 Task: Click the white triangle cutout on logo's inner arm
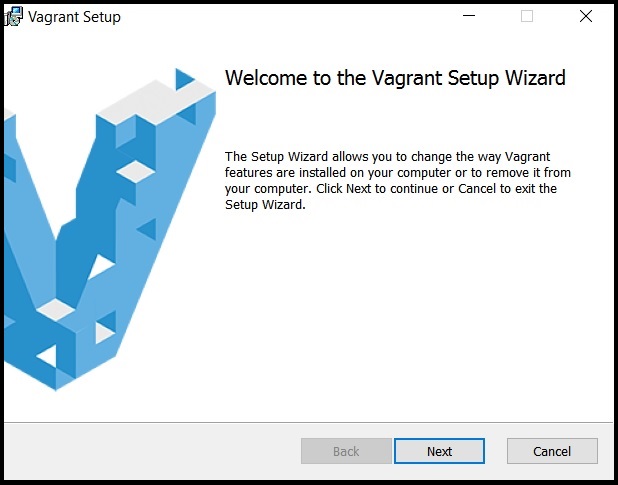coord(100,266)
